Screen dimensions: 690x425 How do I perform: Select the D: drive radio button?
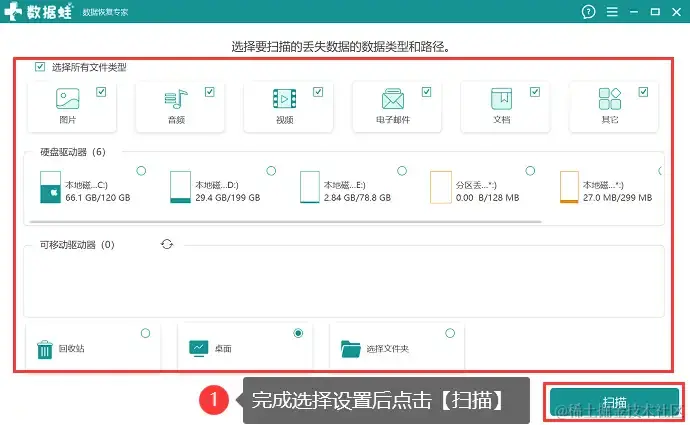pos(271,171)
